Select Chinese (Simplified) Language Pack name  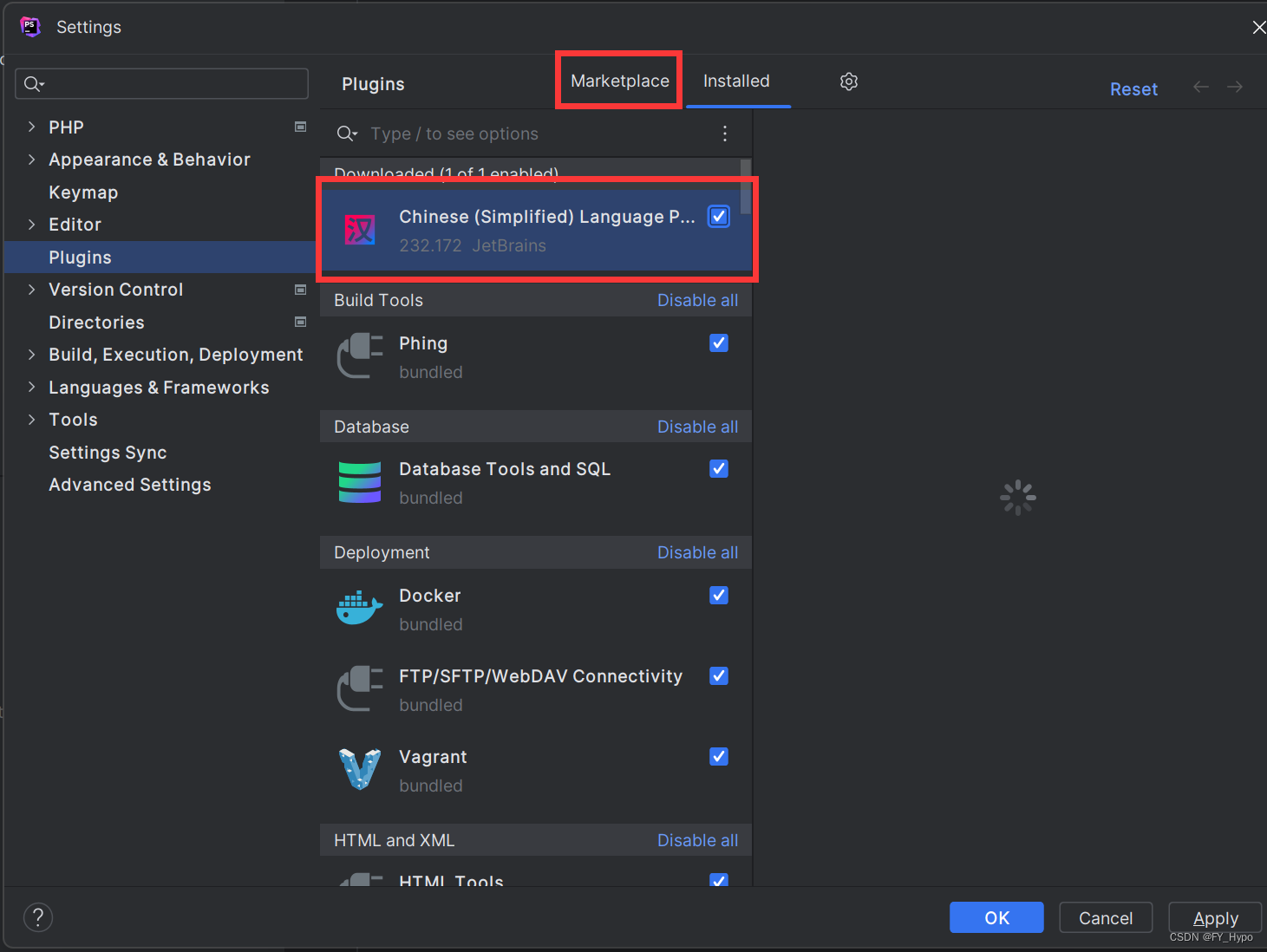[x=547, y=217]
